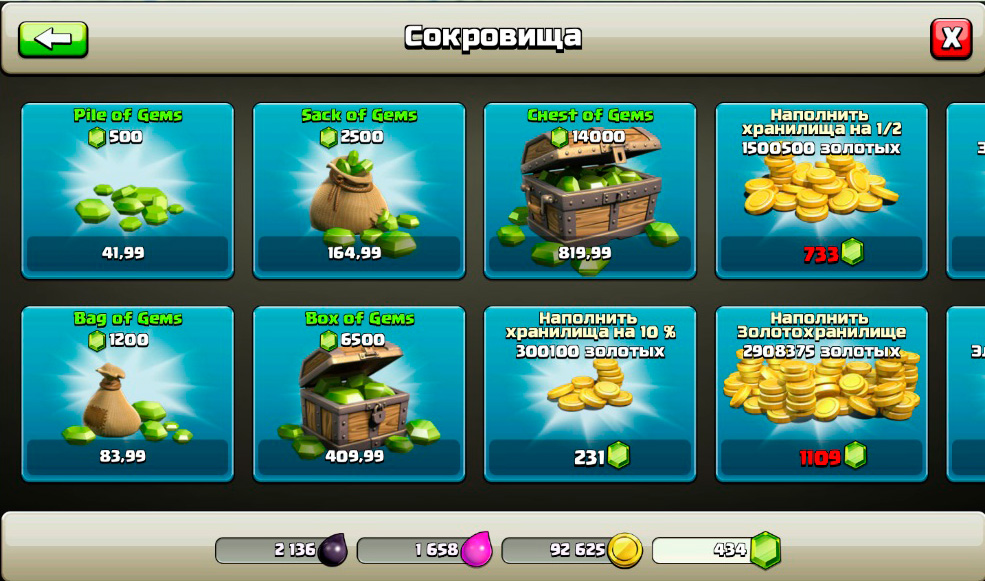Click the gold coin resource icon

pos(625,550)
